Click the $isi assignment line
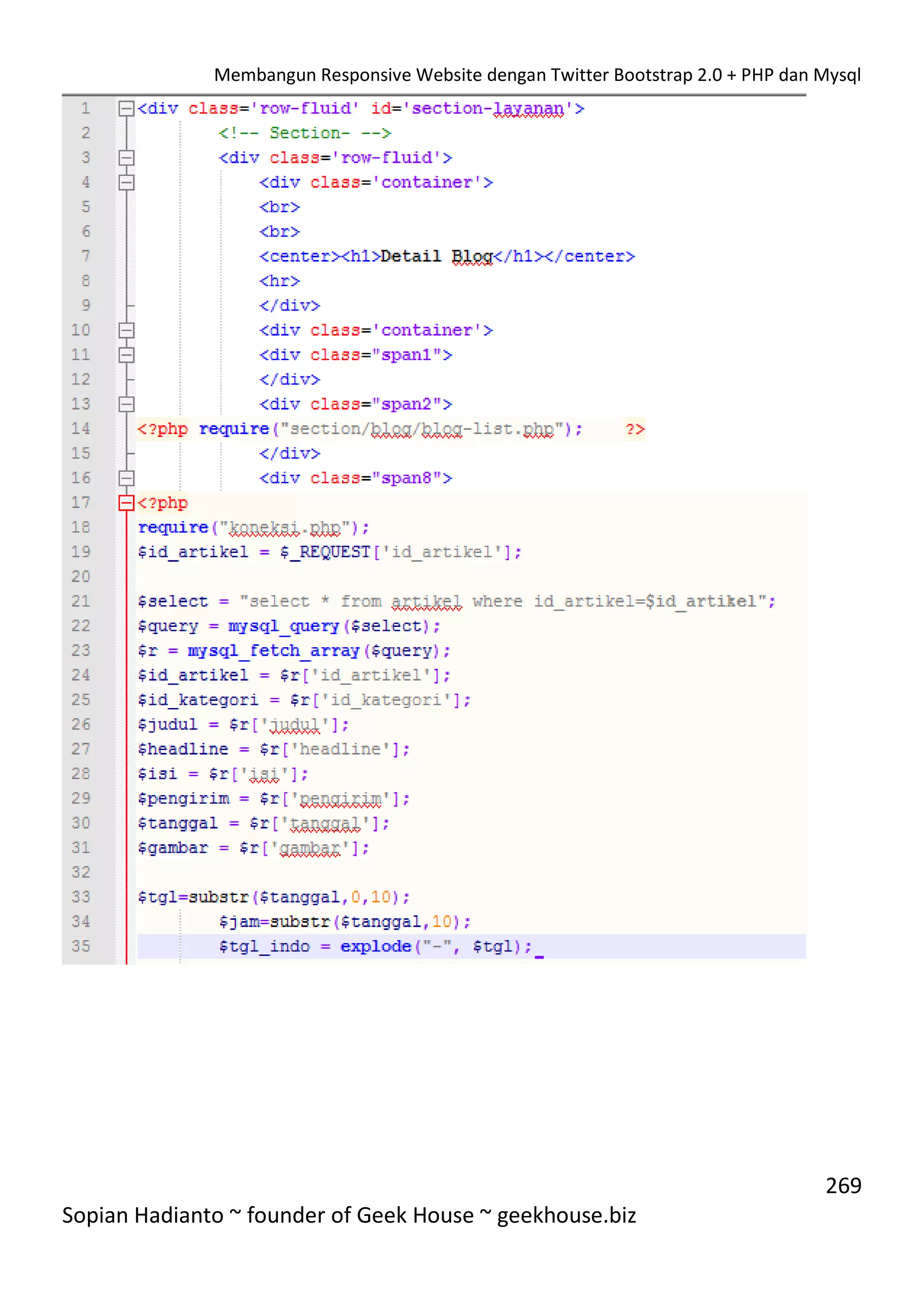924x1307 pixels. point(223,774)
